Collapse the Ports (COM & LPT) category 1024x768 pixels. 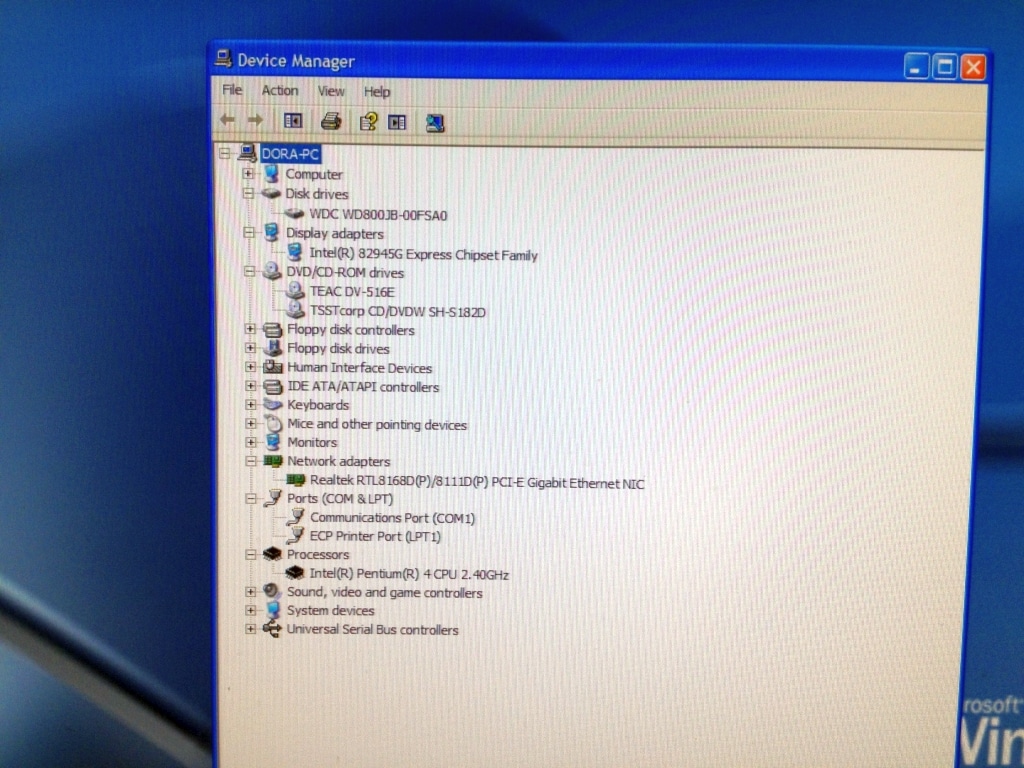pyautogui.click(x=251, y=499)
